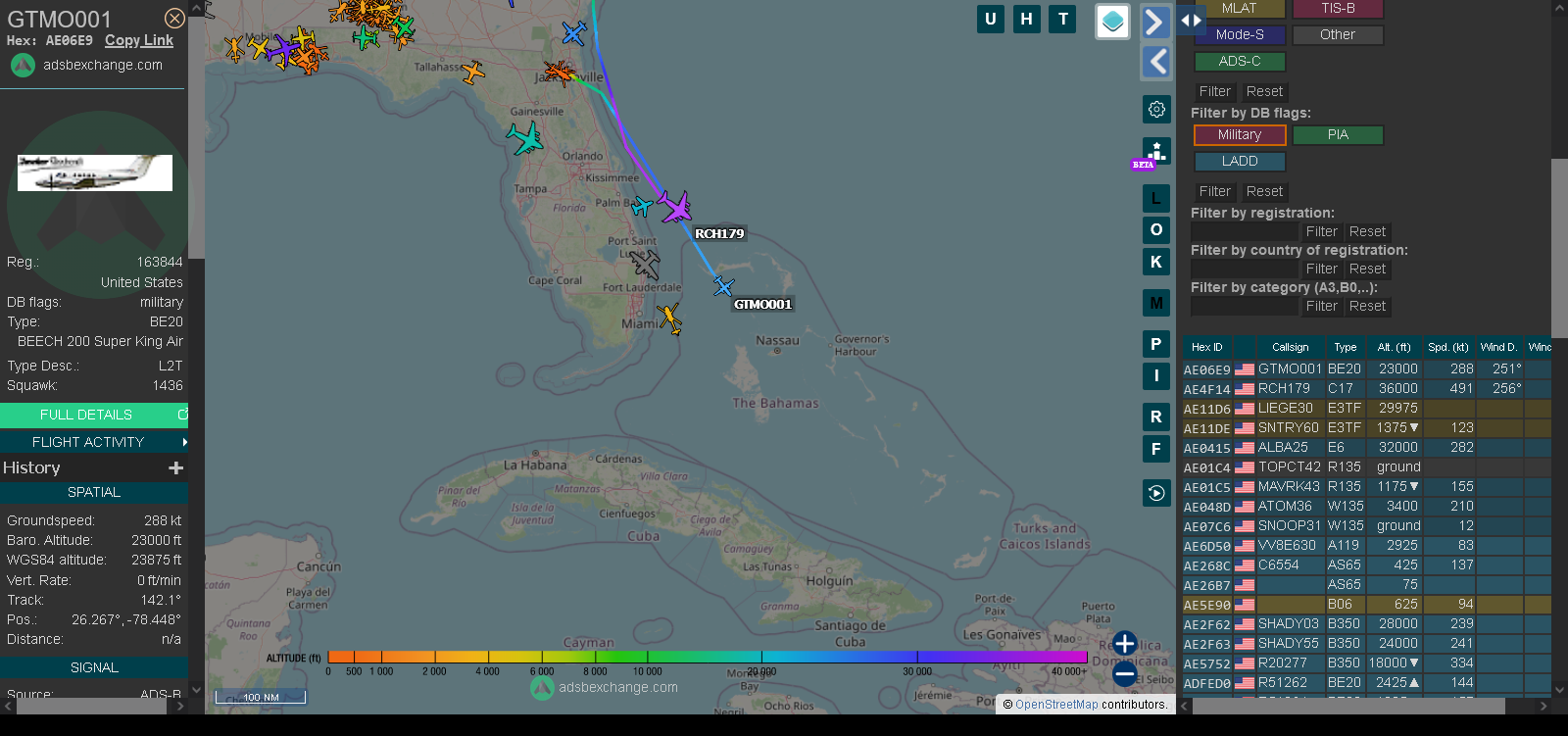Toggle the U map button
The image size is (1568, 736).
[x=991, y=19]
